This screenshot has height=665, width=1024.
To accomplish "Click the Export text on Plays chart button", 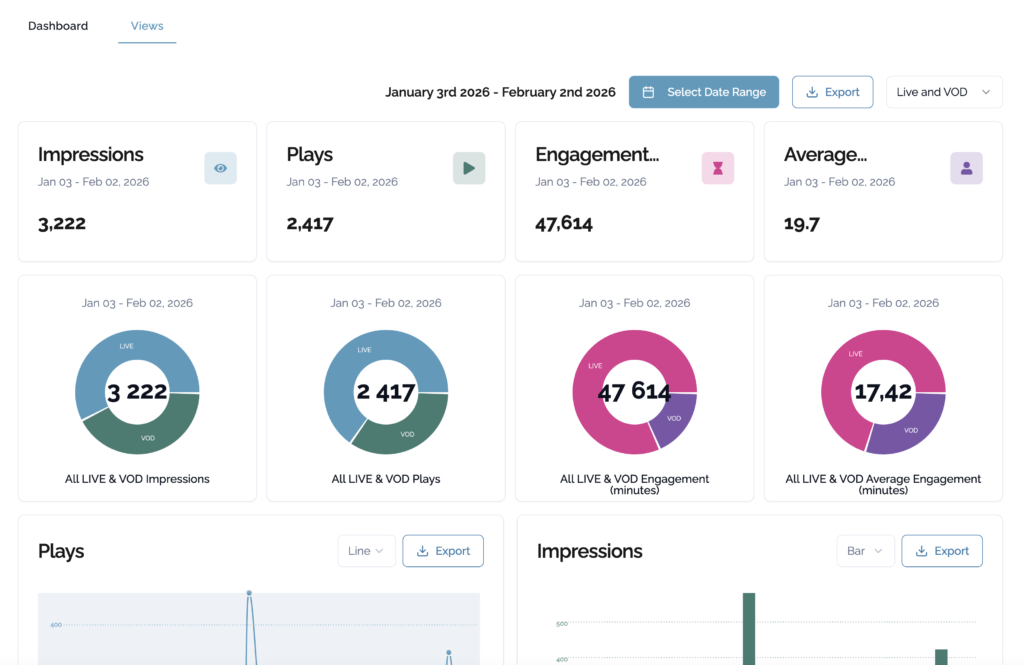I will click(x=452, y=551).
